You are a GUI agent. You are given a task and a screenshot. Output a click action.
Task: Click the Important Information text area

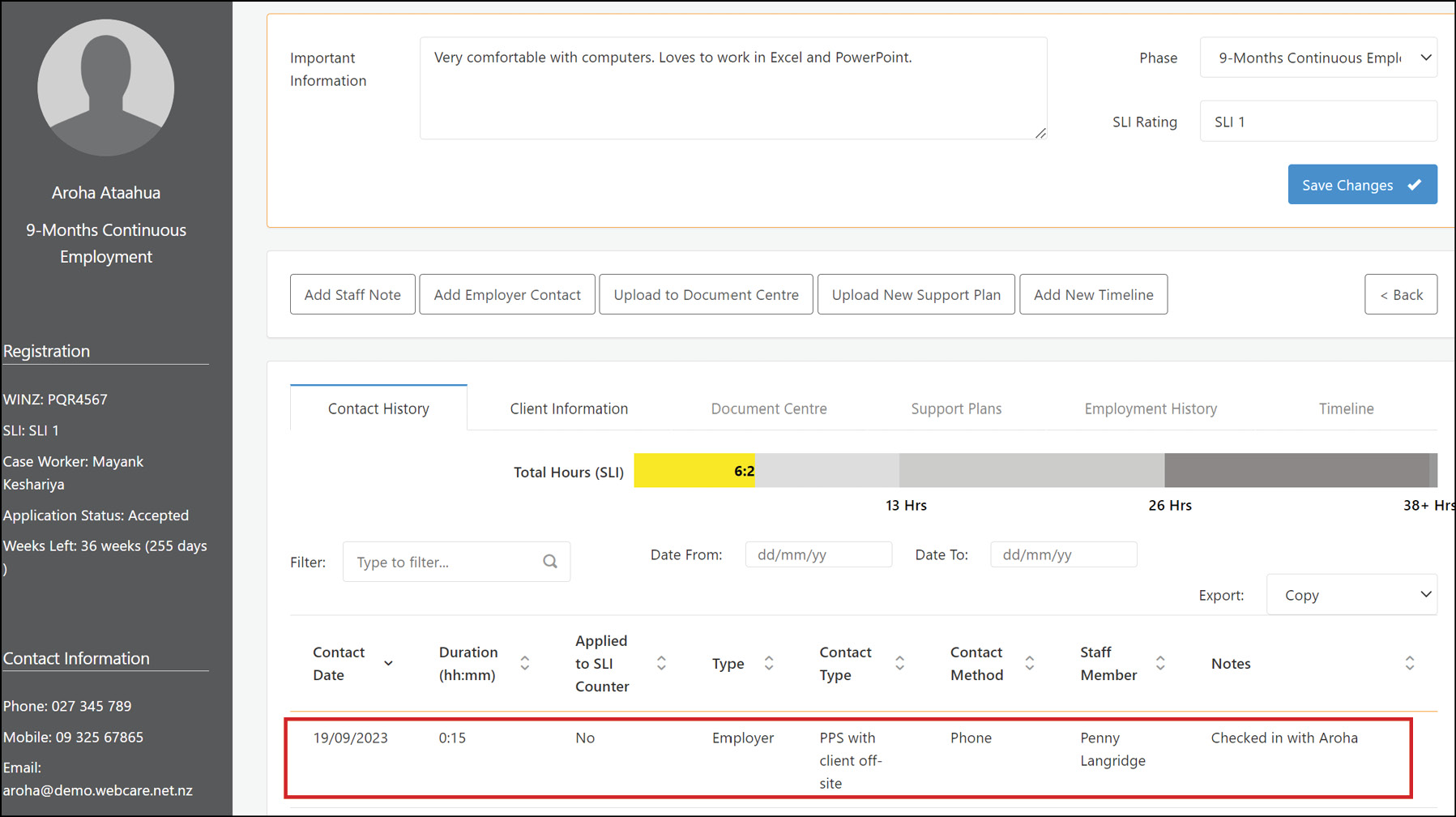pos(733,88)
